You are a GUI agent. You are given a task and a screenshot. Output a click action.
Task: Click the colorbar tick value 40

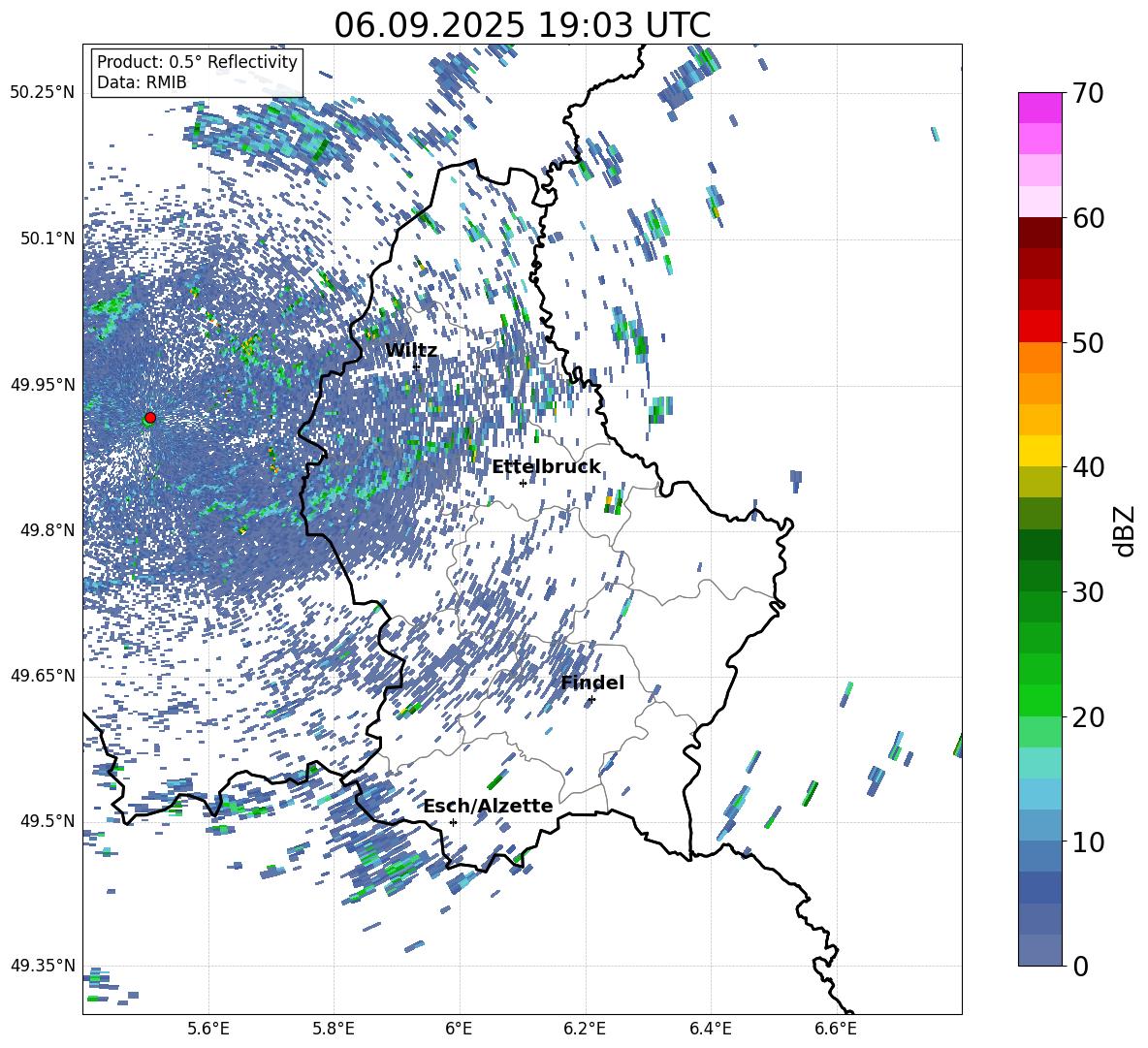(1088, 467)
